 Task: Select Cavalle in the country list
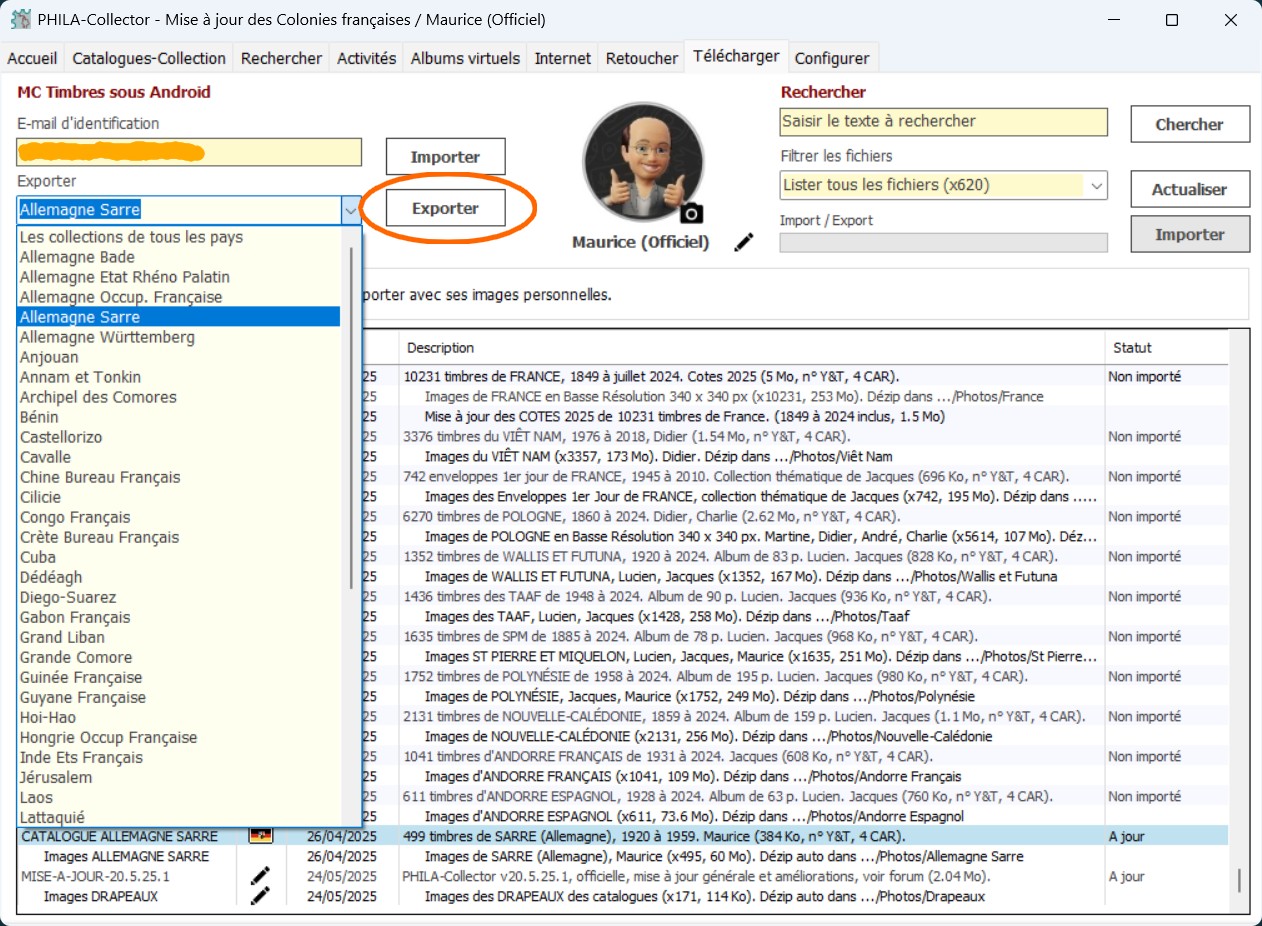[180, 457]
